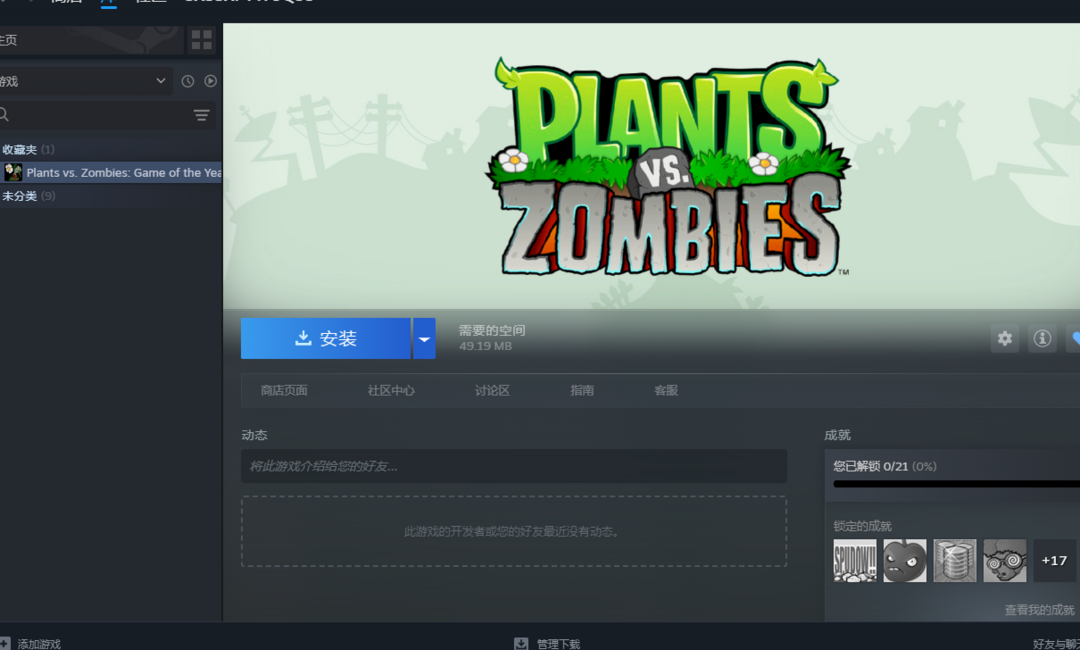Click the clock icon for recent games

pyautogui.click(x=187, y=81)
